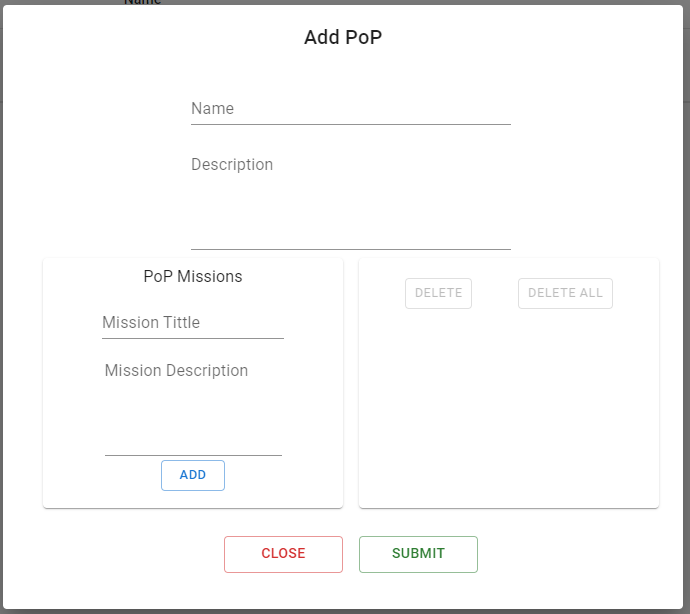Viewport: 690px width, 614px height.
Task: Select the Mission Tittle field
Action: tap(193, 323)
